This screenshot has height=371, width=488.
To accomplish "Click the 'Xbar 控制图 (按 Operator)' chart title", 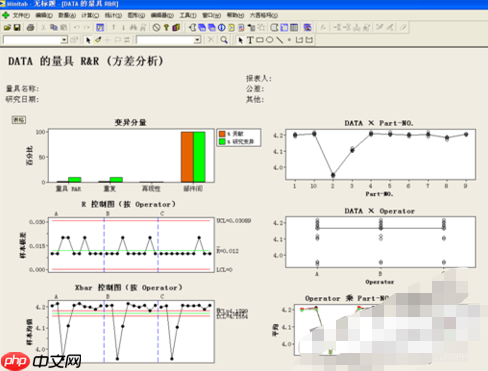I will [x=129, y=288].
